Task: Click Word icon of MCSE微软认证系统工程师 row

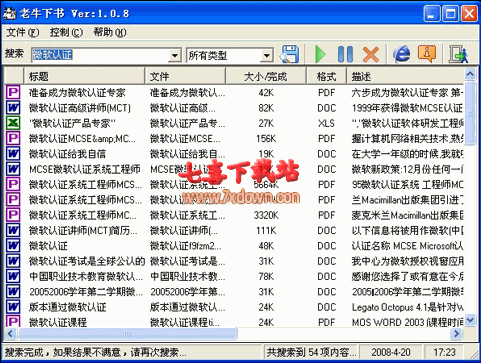Action: coord(13,169)
